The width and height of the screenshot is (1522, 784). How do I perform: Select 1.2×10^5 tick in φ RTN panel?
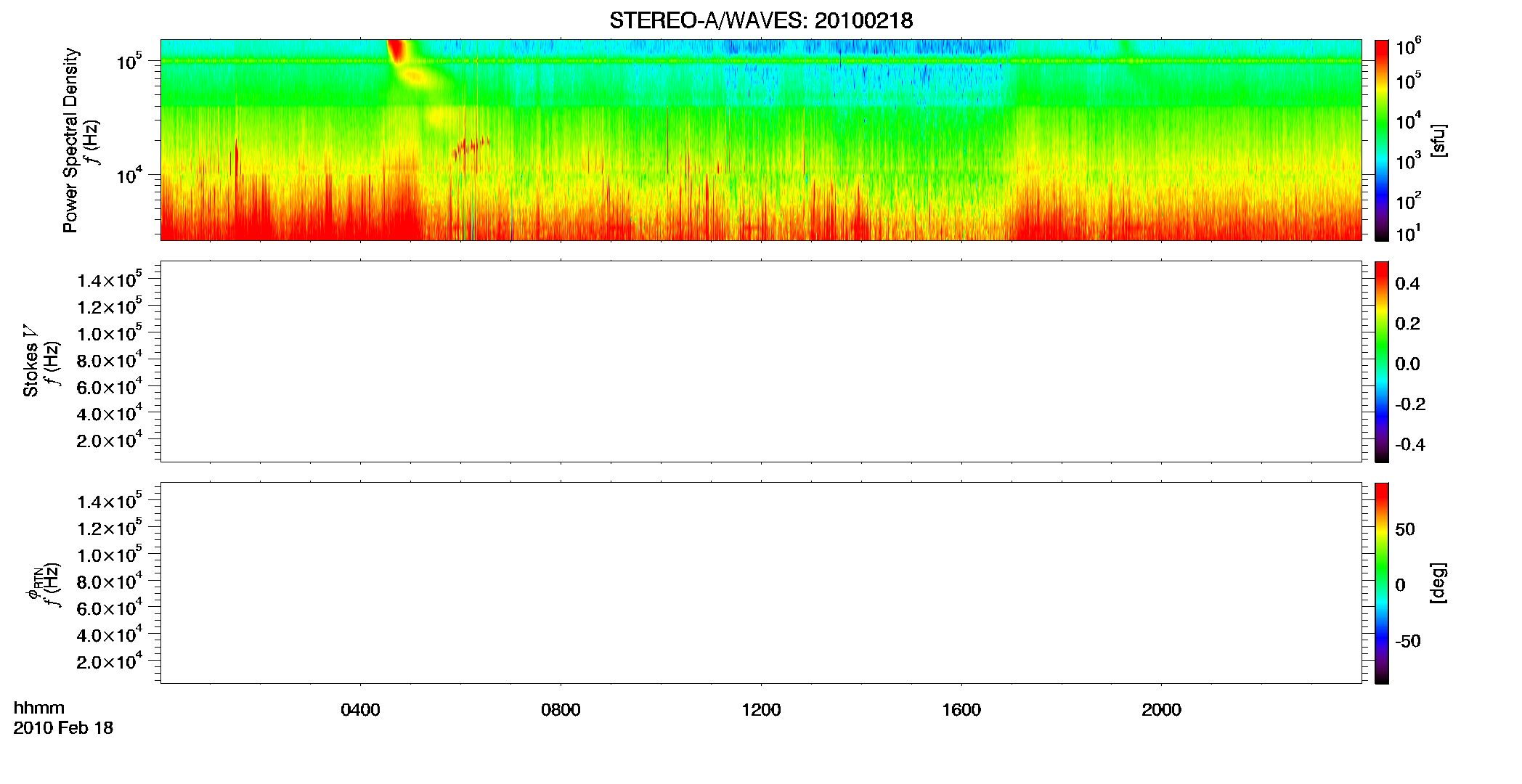click(x=110, y=528)
